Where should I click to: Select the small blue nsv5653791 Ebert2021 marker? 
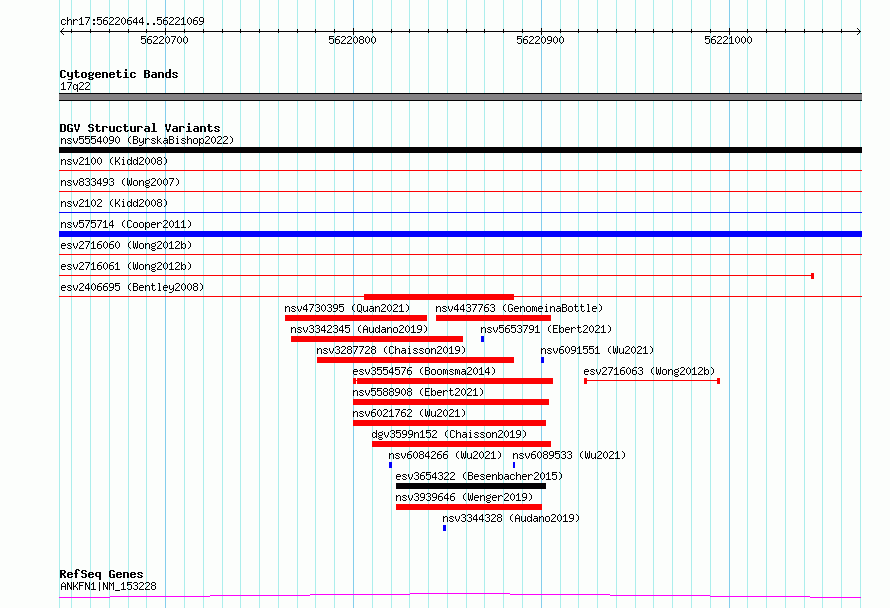point(482,339)
